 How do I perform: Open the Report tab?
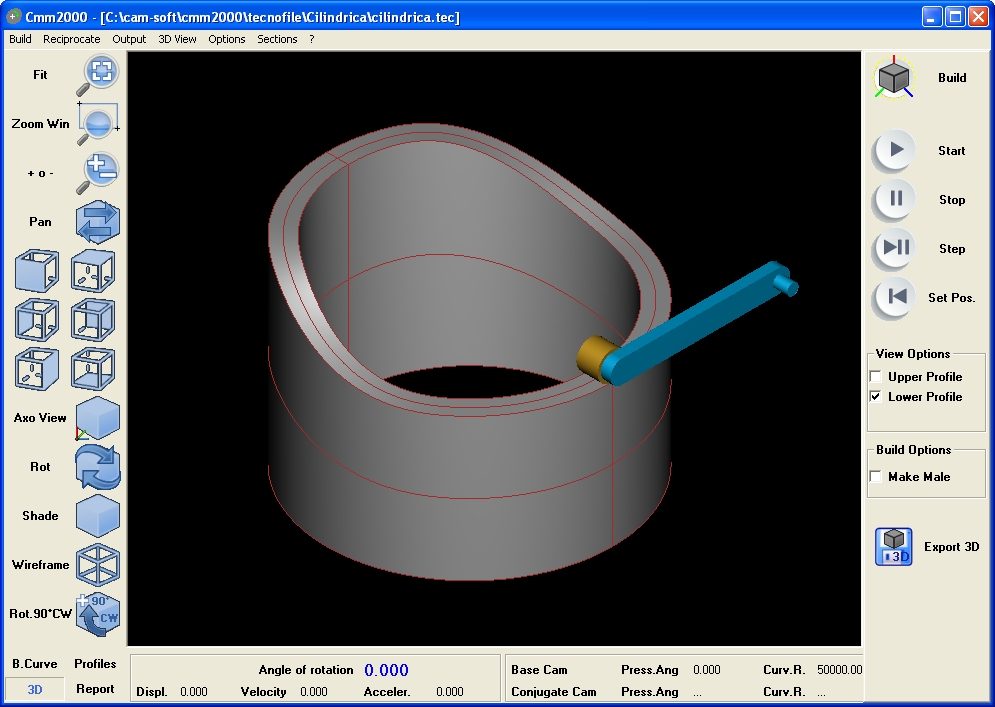tap(95, 689)
